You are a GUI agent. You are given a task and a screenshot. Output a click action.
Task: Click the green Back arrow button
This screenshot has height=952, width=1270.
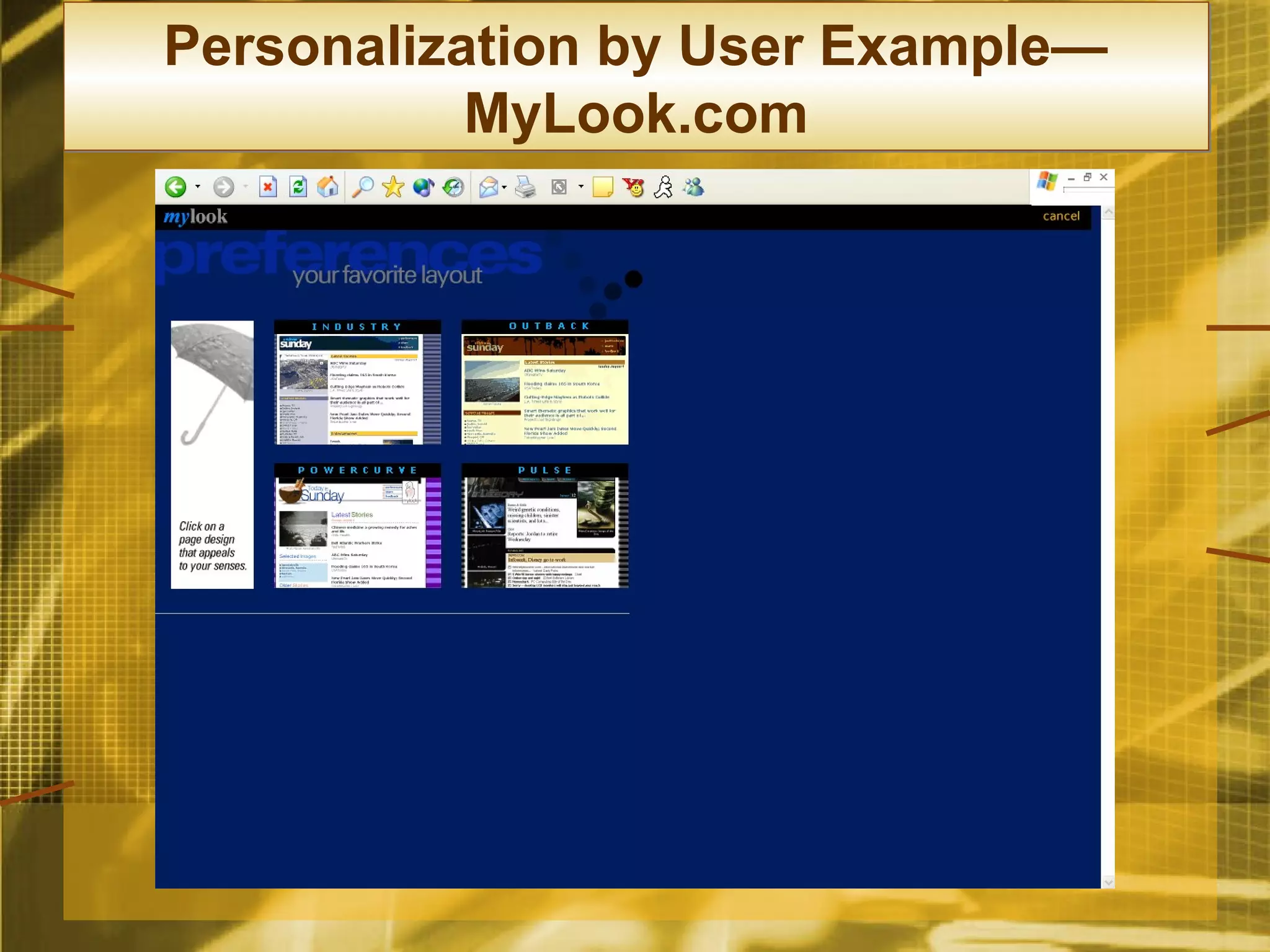tap(175, 187)
